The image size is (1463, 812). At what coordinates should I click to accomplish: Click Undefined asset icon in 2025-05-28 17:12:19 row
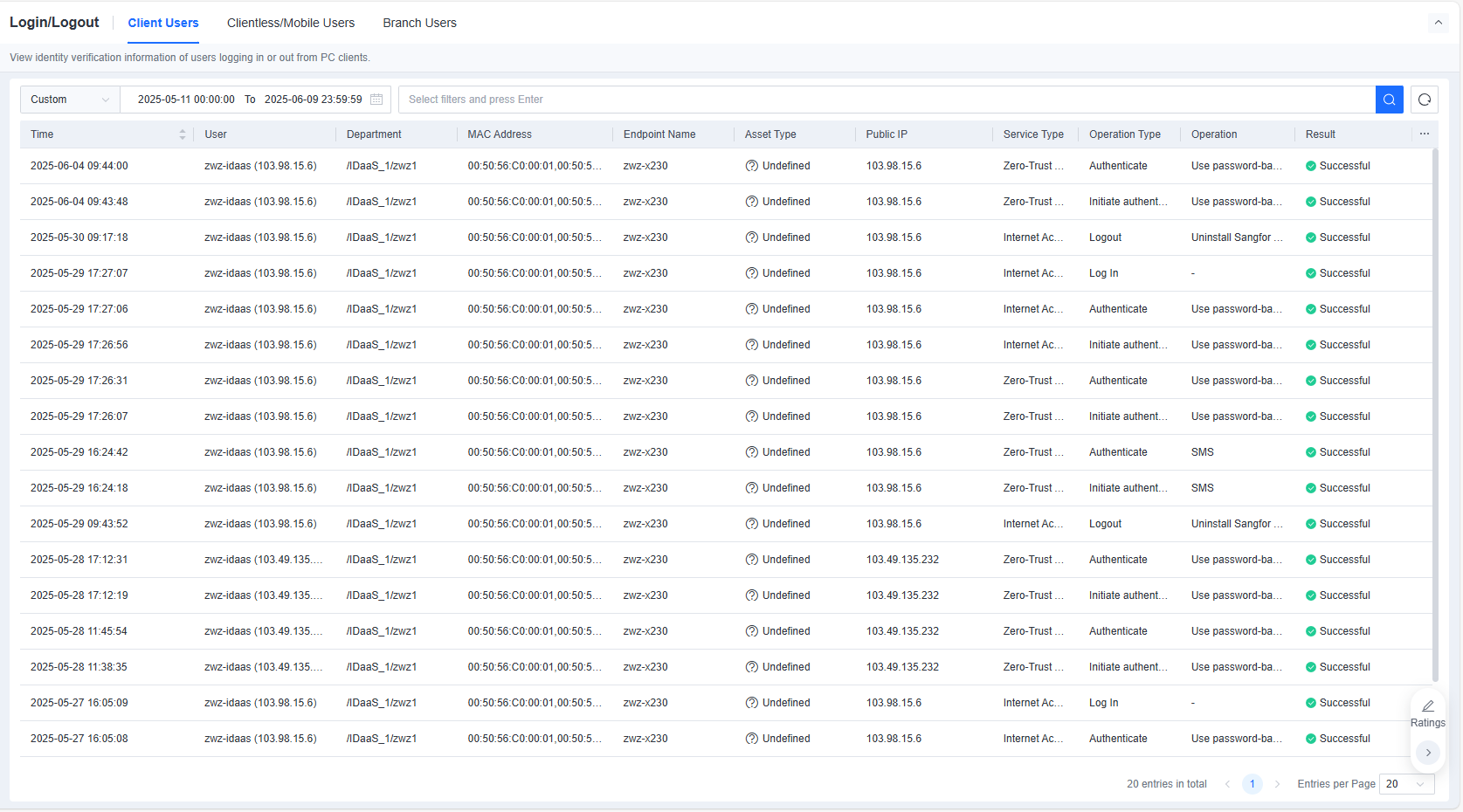(x=751, y=595)
